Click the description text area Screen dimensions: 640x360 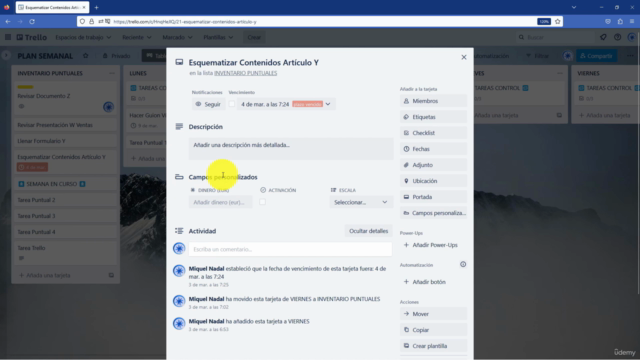(291, 149)
